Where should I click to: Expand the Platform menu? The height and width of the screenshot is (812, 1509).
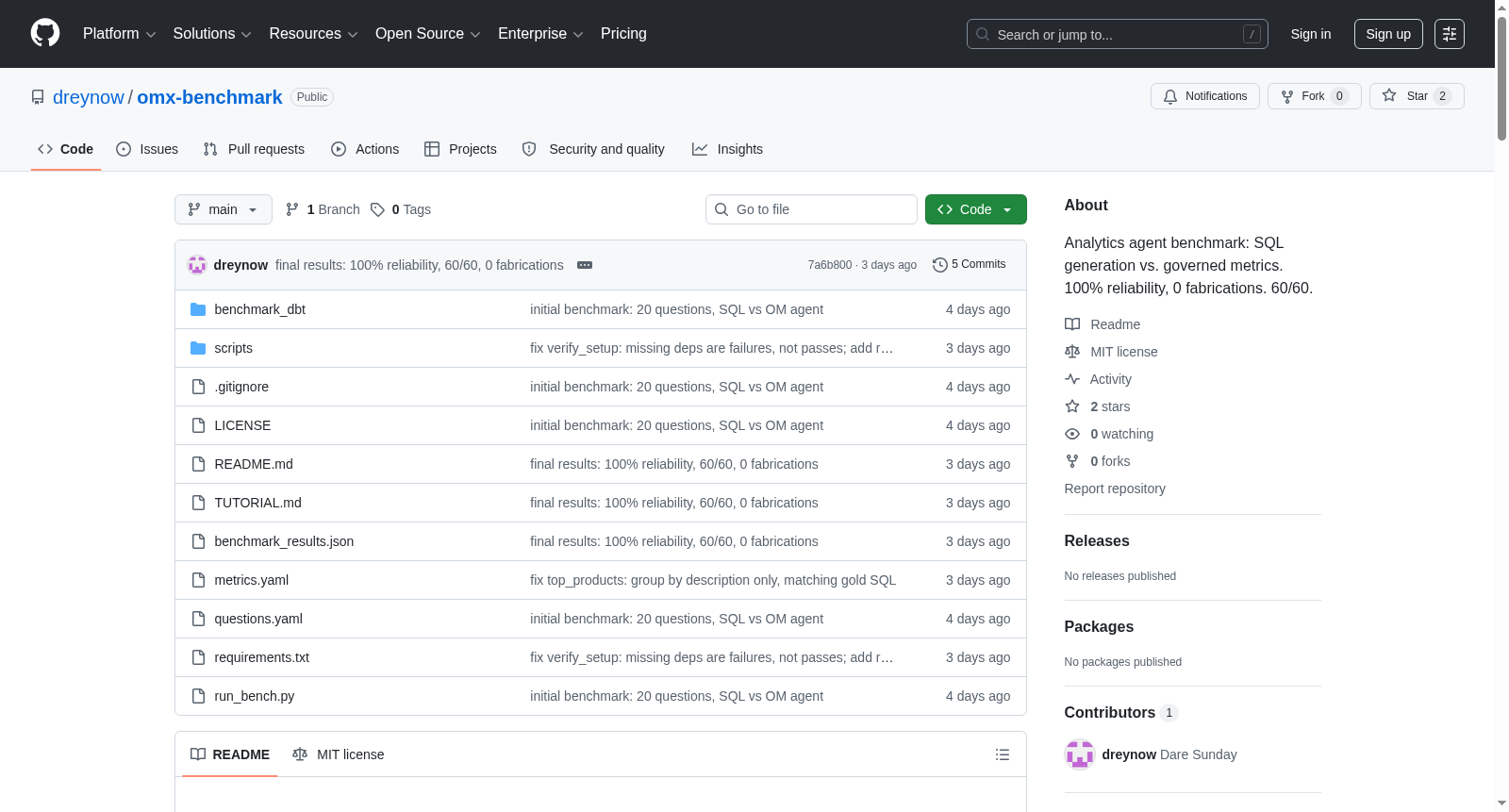tap(120, 34)
